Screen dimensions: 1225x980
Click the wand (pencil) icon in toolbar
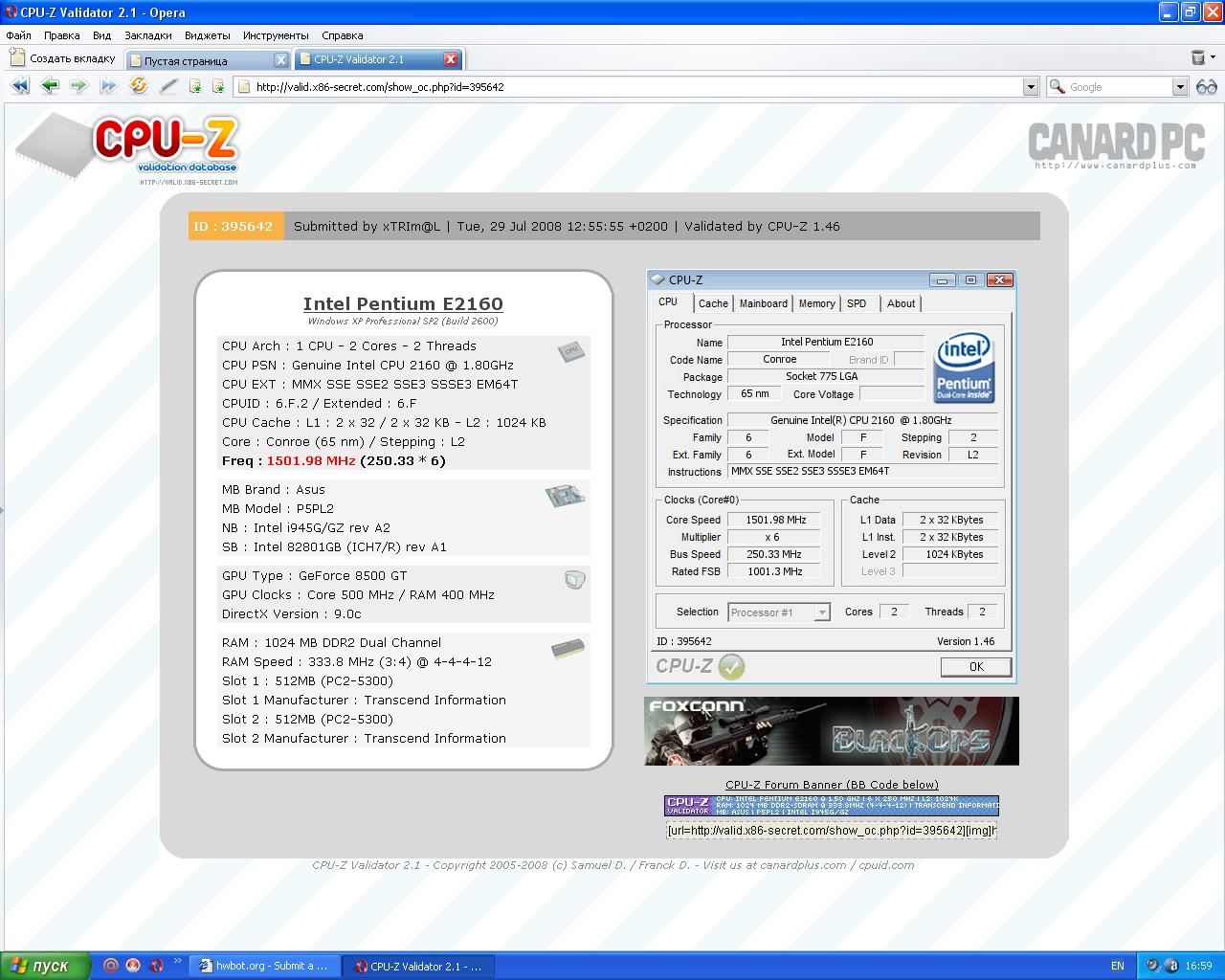click(x=168, y=86)
